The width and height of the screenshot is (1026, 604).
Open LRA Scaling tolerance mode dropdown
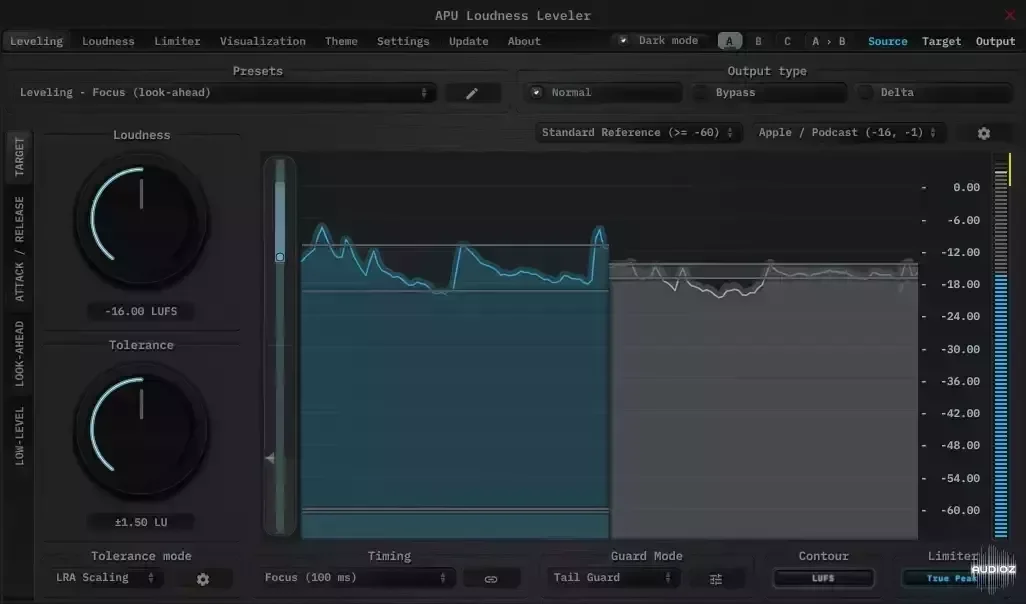pos(105,577)
